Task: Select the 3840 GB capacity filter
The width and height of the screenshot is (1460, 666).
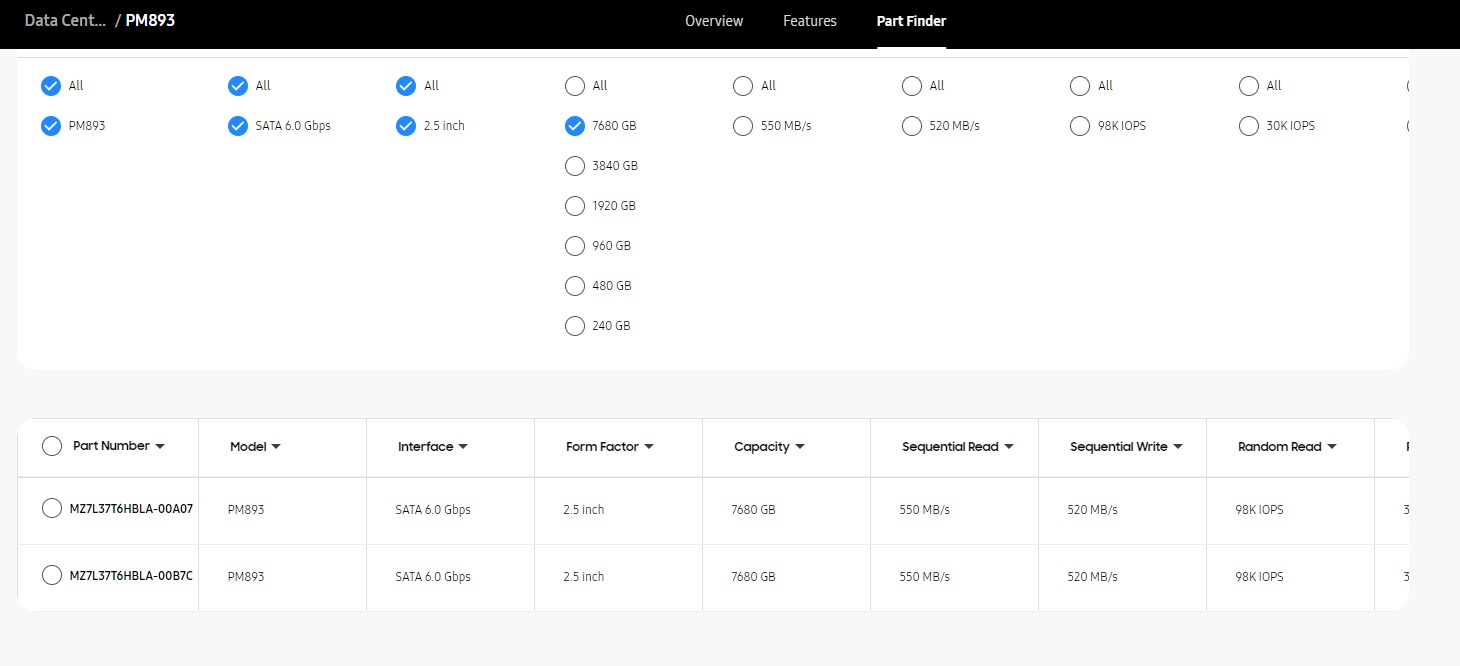Action: point(575,166)
